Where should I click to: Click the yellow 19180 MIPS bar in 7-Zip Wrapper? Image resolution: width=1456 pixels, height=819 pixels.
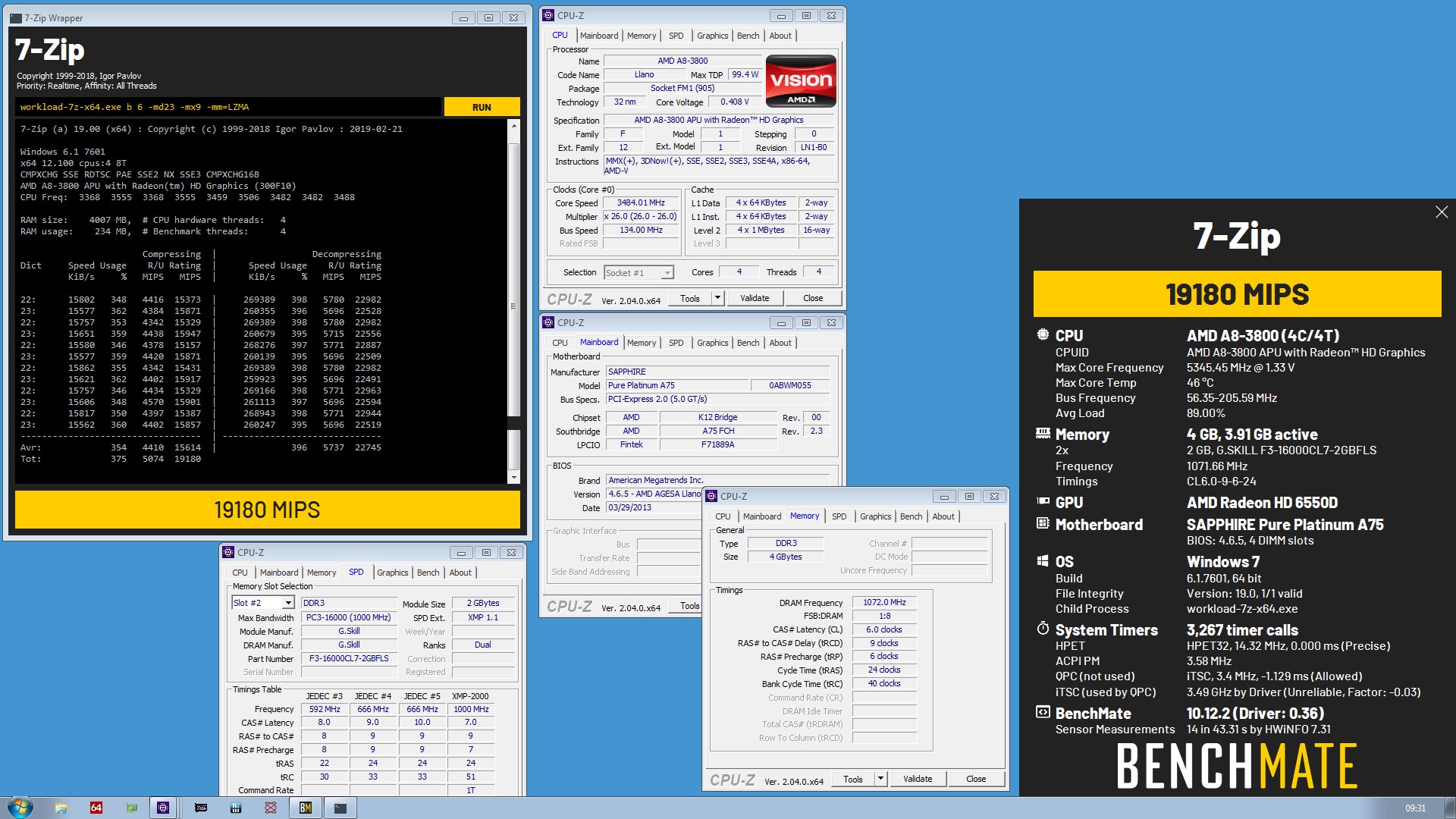coord(267,510)
